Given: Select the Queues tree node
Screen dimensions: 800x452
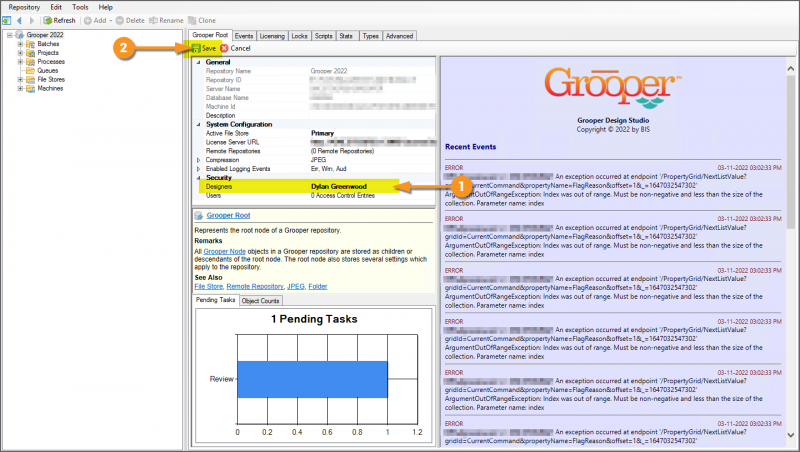Looking at the screenshot, I should (47, 70).
